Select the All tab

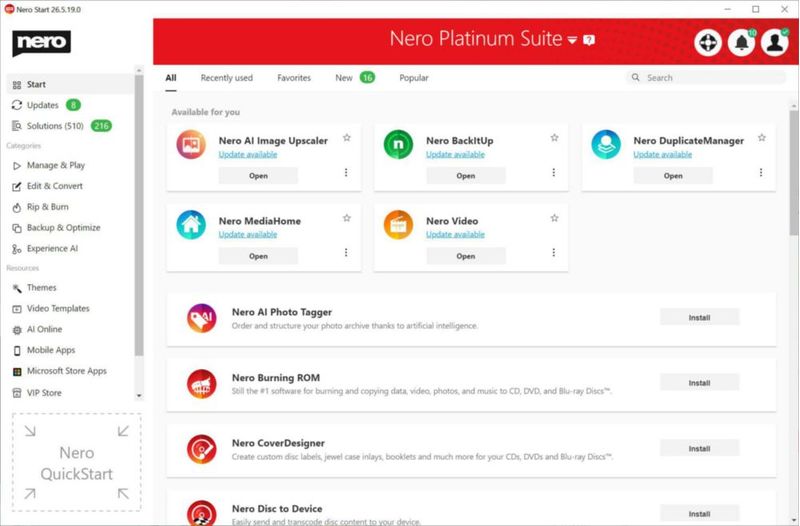[171, 78]
